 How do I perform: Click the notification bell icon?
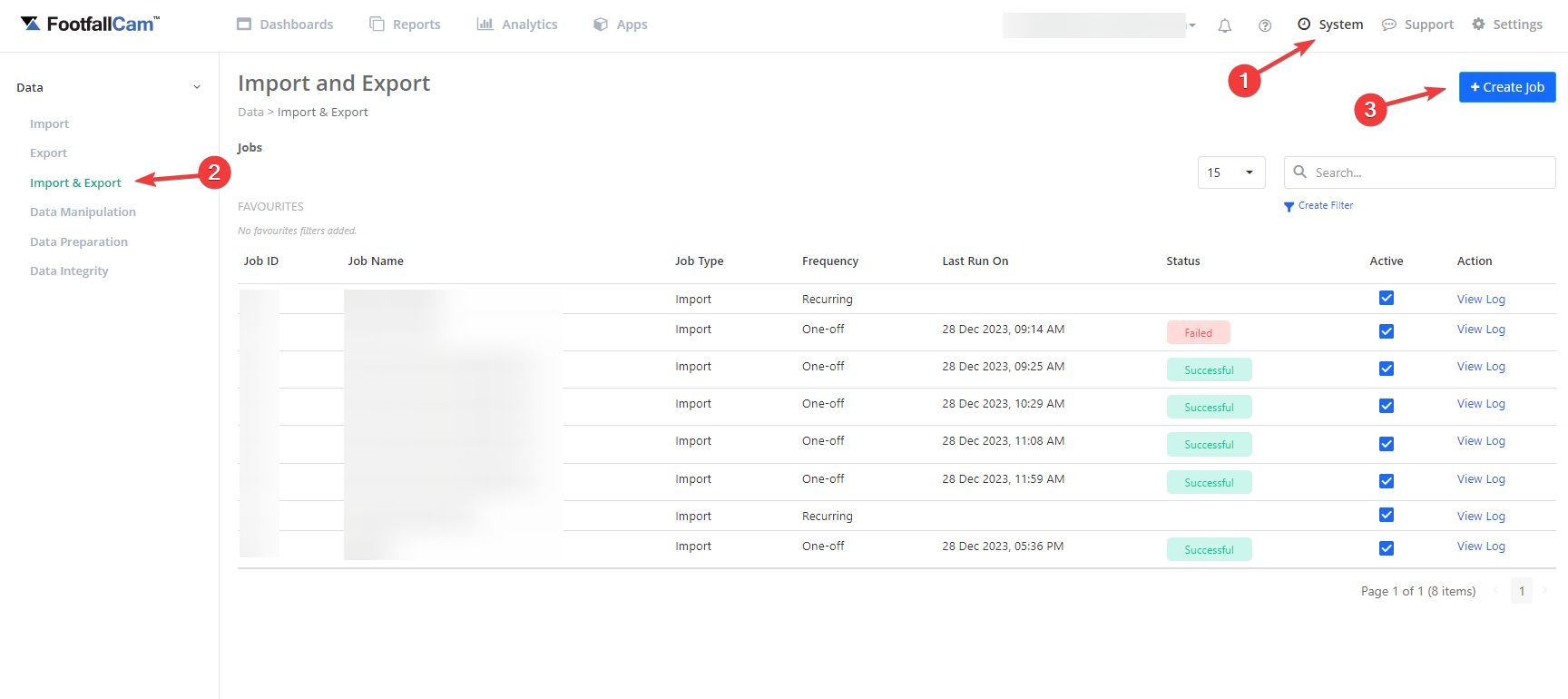pyautogui.click(x=1224, y=25)
